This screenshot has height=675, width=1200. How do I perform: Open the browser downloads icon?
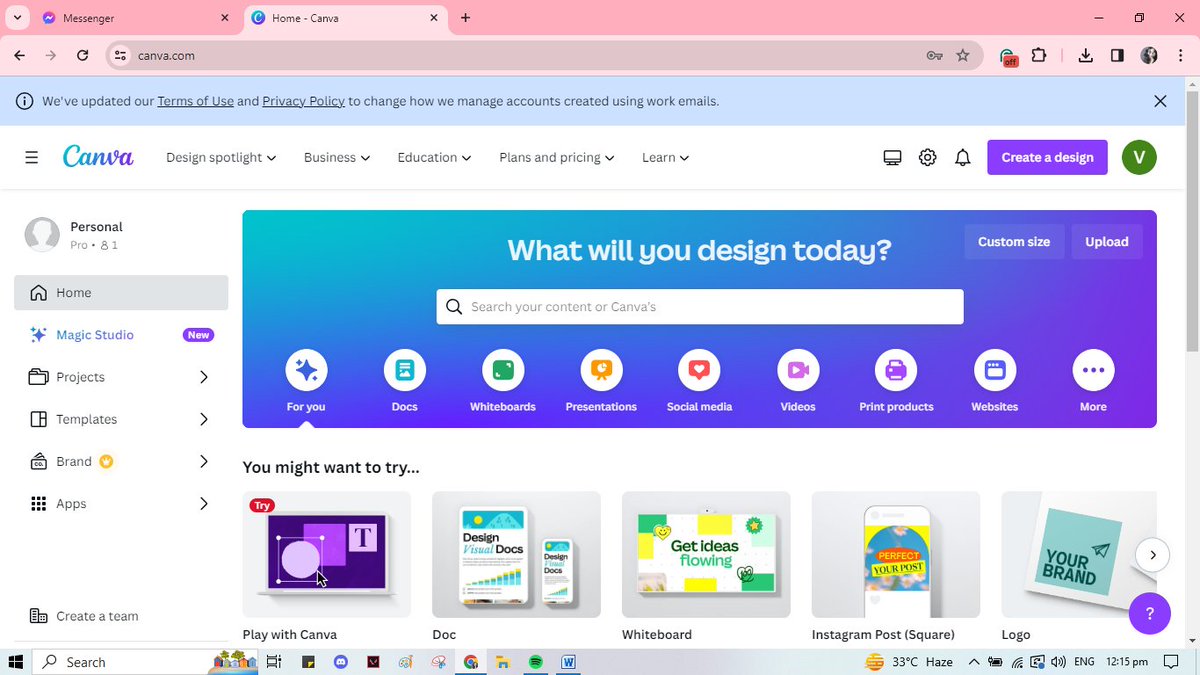pos(1086,56)
